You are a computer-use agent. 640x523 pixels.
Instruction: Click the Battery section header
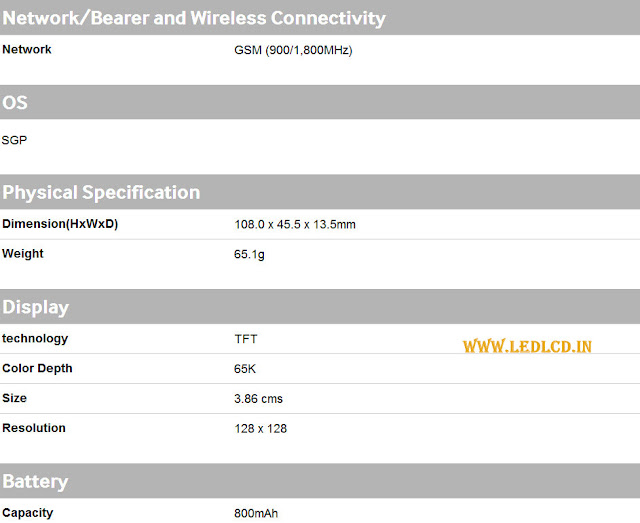pos(35,481)
